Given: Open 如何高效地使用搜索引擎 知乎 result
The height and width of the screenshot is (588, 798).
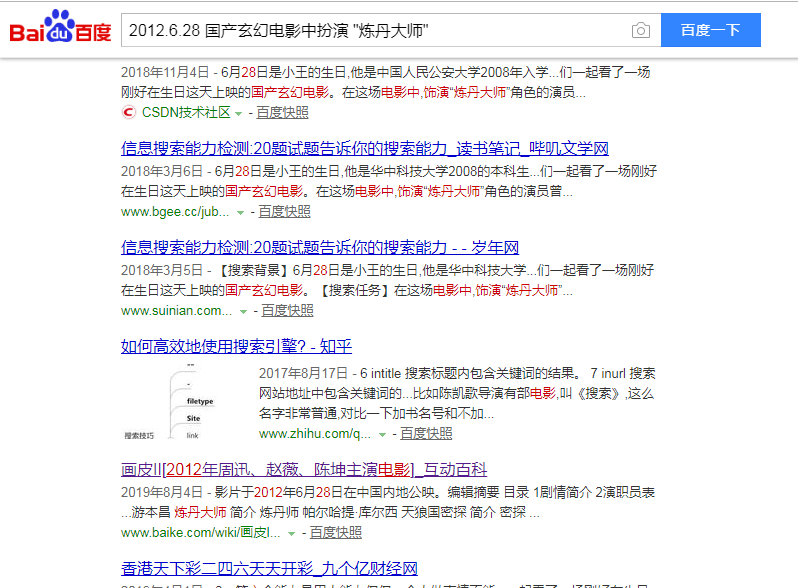Looking at the screenshot, I should (237, 346).
